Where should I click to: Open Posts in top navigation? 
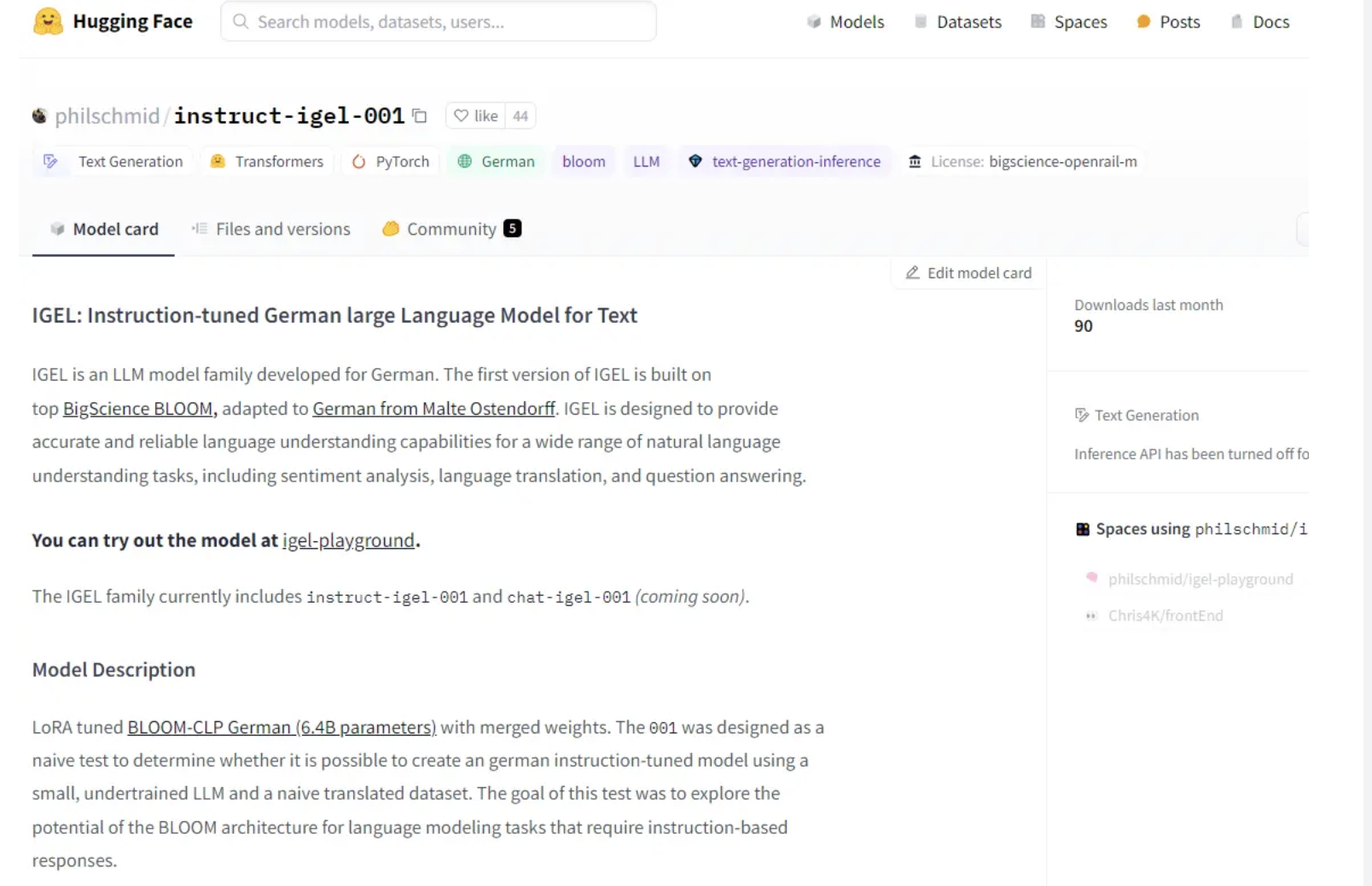click(x=1168, y=22)
